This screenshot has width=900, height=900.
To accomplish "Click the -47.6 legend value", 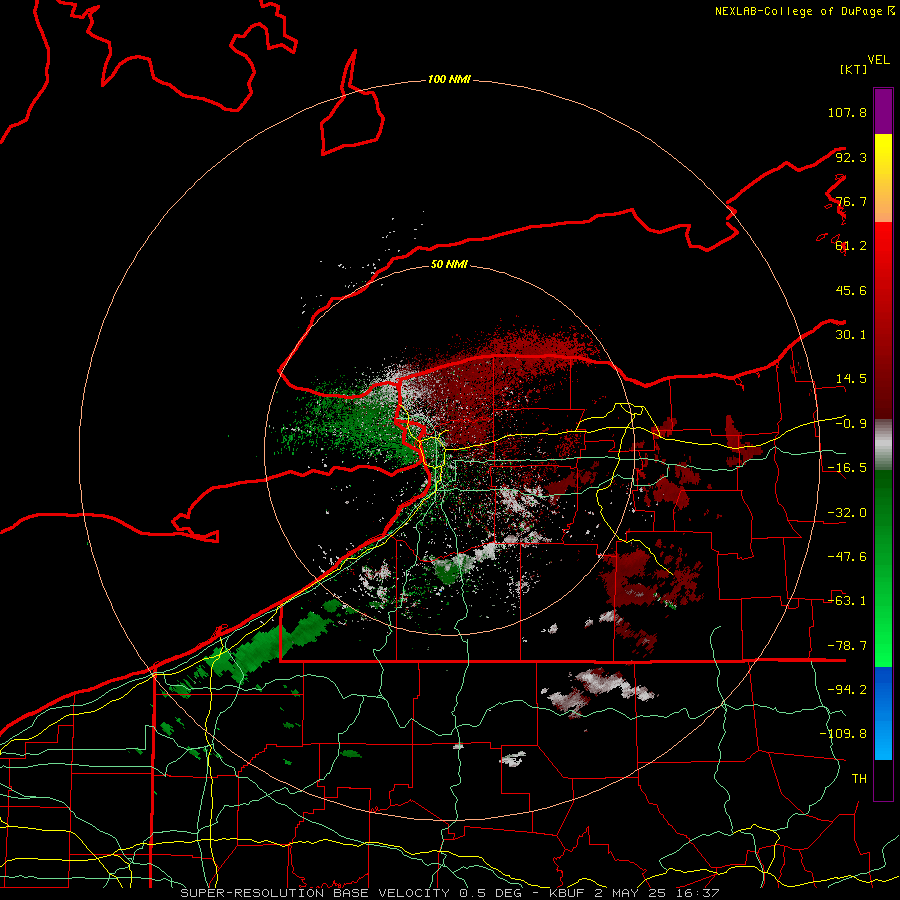I will [x=847, y=557].
